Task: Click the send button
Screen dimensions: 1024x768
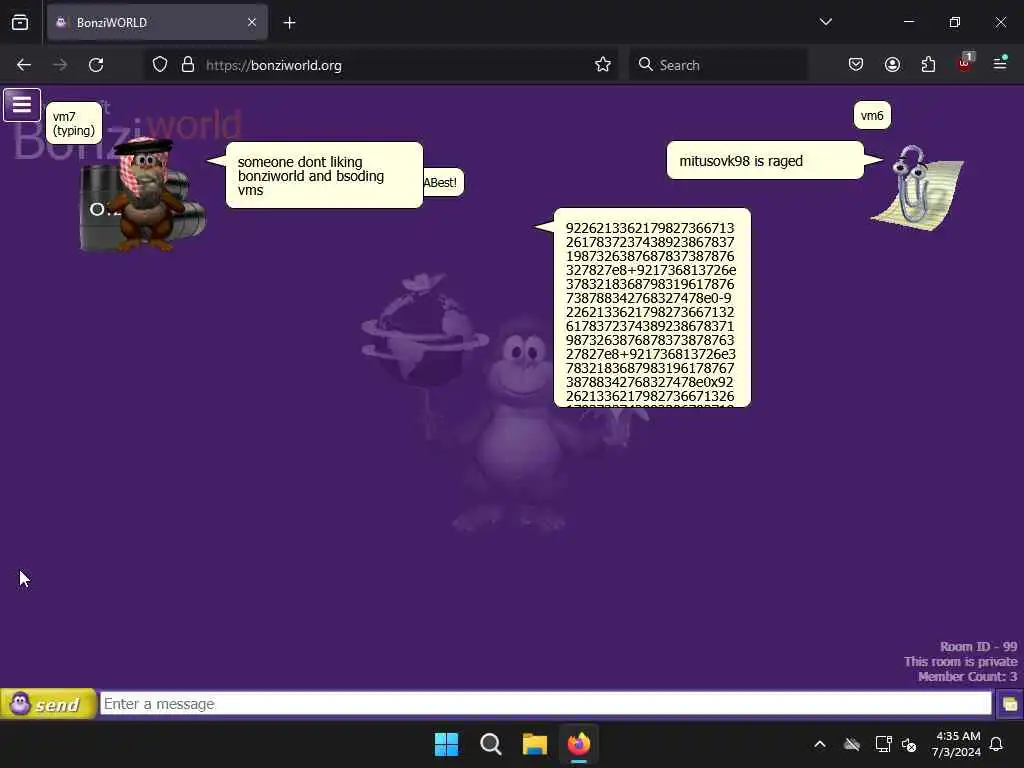Action: (x=48, y=704)
